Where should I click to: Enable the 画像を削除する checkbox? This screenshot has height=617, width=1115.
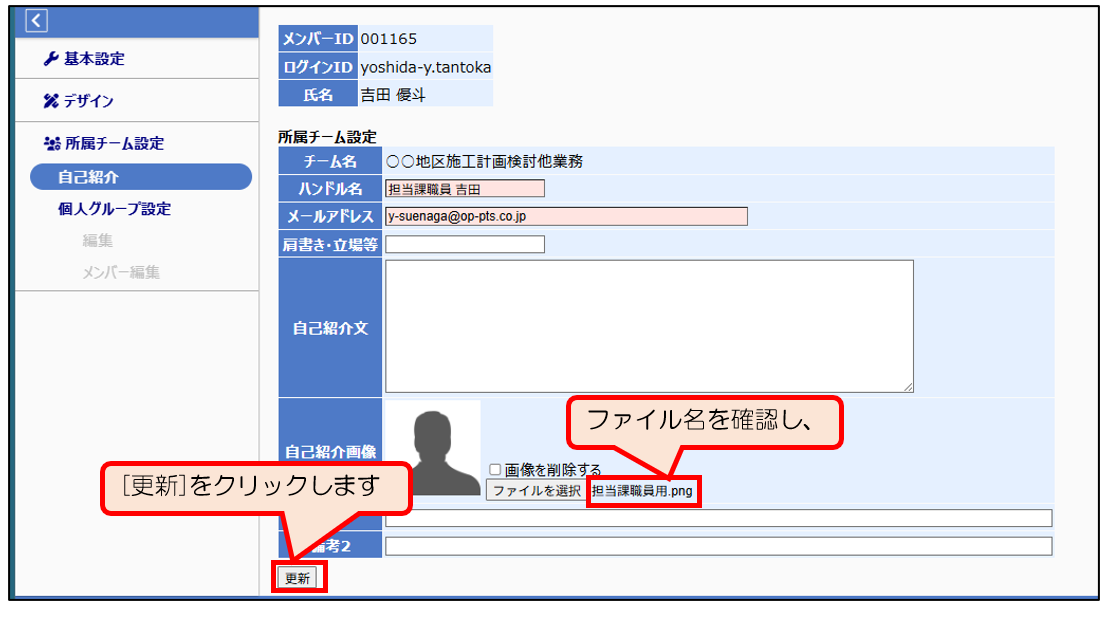495,469
